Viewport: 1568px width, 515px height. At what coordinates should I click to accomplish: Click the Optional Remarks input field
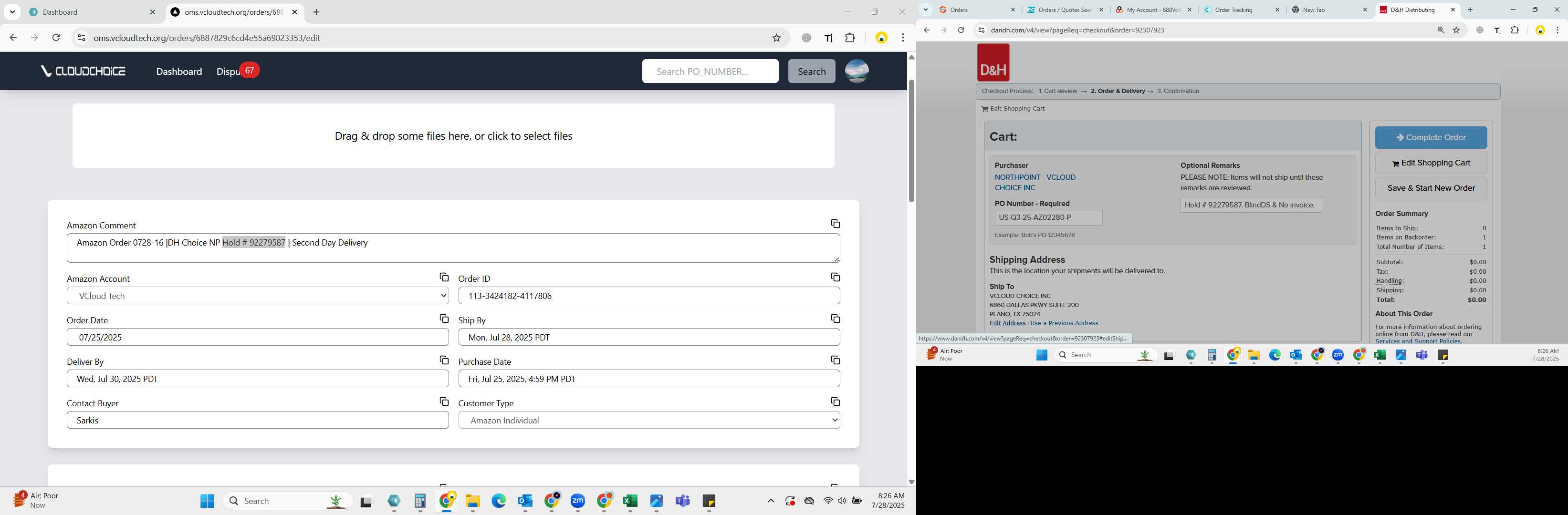tap(1251, 205)
